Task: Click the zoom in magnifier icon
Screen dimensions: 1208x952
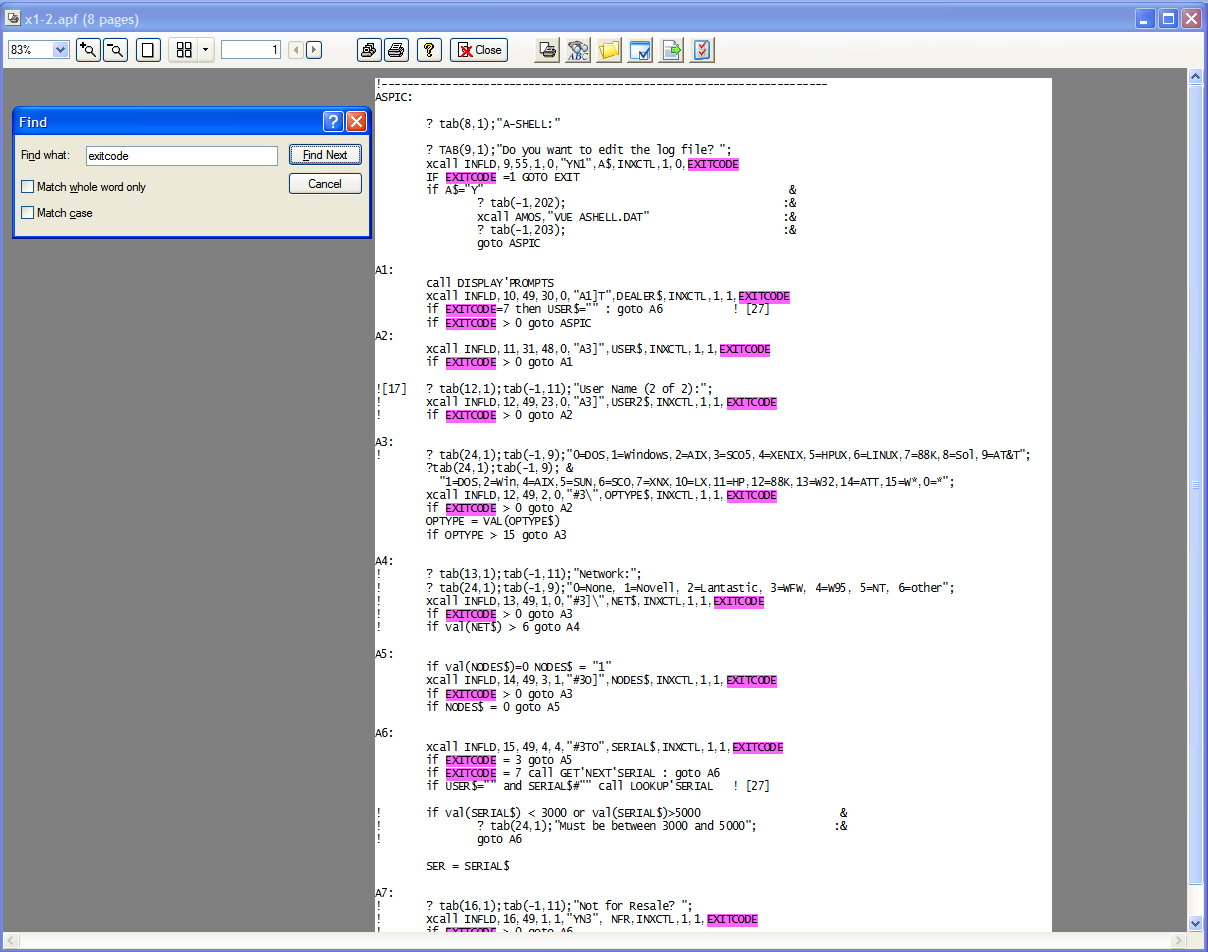Action: [x=88, y=50]
